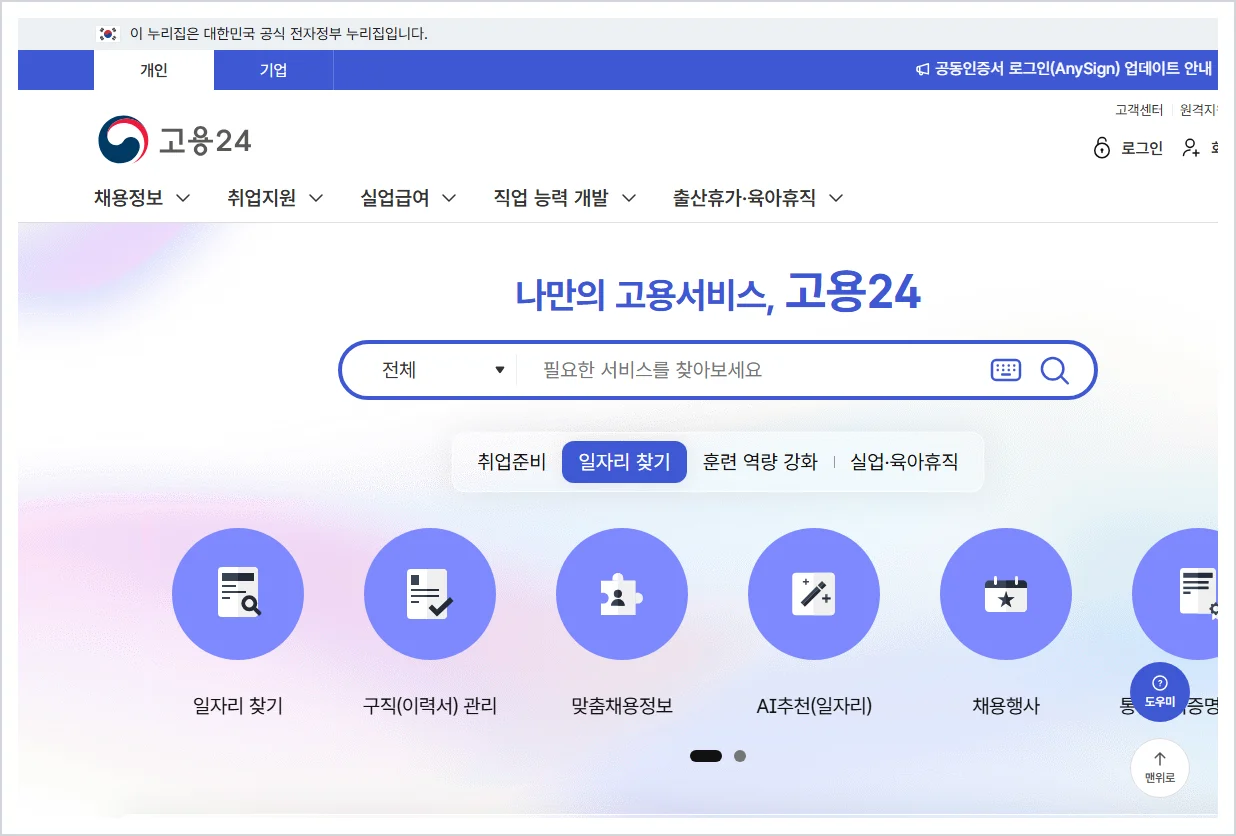1236x836 pixels.
Task: Expand the 직업 능력 개발 menu
Action: (565, 198)
